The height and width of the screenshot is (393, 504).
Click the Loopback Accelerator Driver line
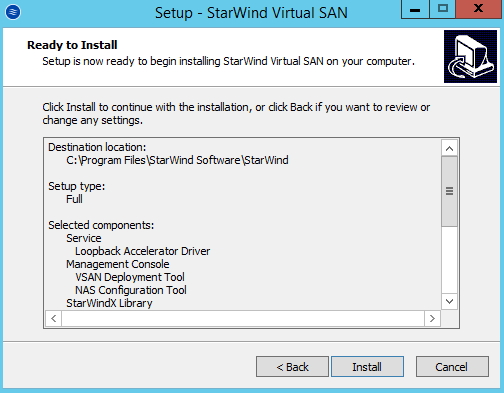(x=143, y=251)
